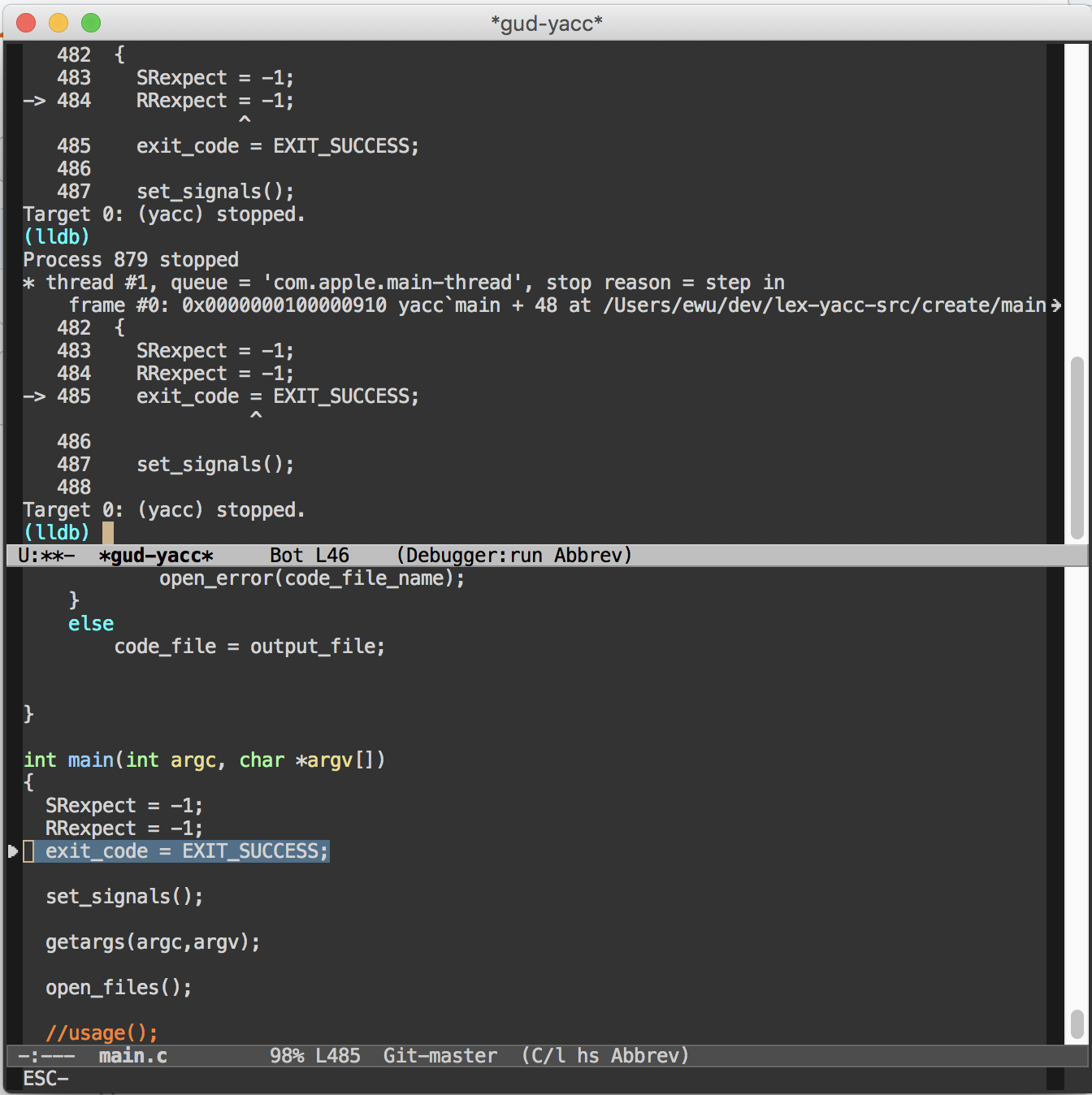Viewport: 1092px width, 1095px height.
Task: Click the U:**- status flags in mode line
Action: pos(46,556)
